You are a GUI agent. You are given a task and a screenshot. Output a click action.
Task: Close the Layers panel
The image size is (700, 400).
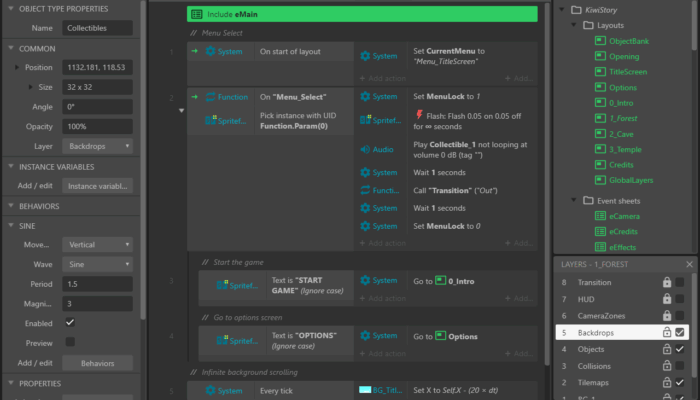(688, 264)
